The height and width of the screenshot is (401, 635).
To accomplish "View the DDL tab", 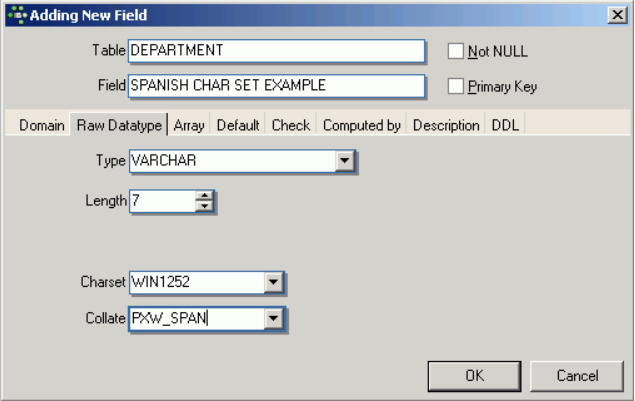I will point(505,125).
